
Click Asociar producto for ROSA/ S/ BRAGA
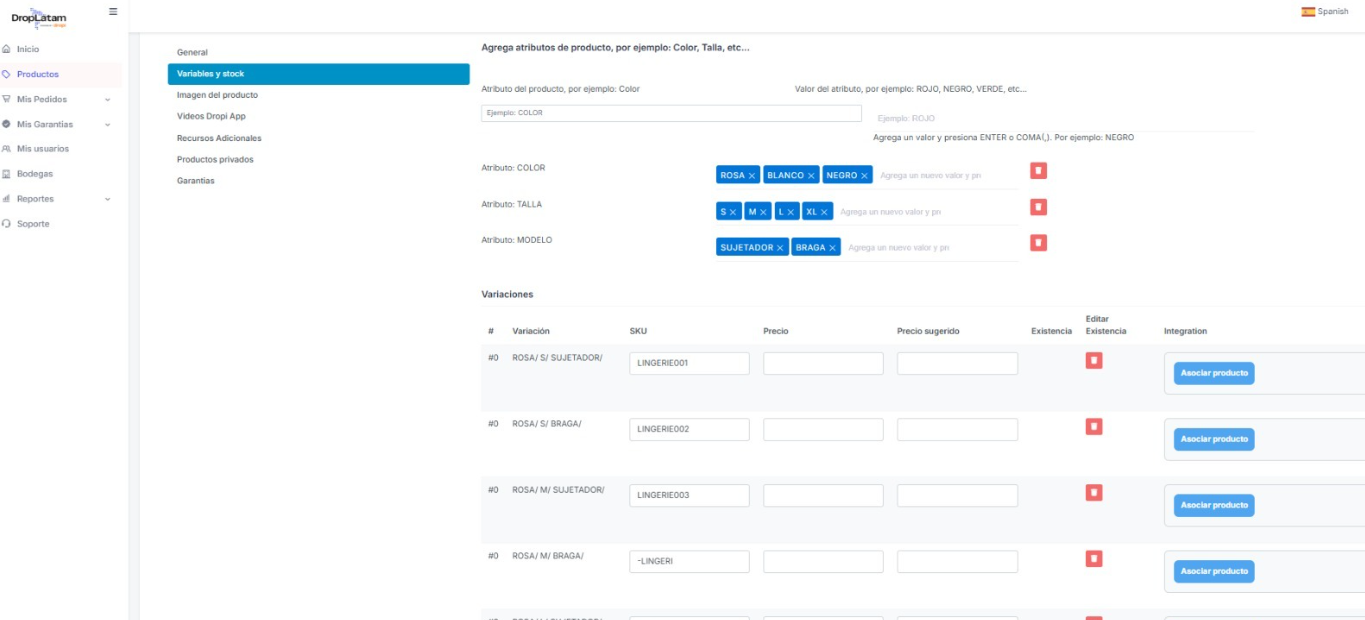[x=1213, y=439]
